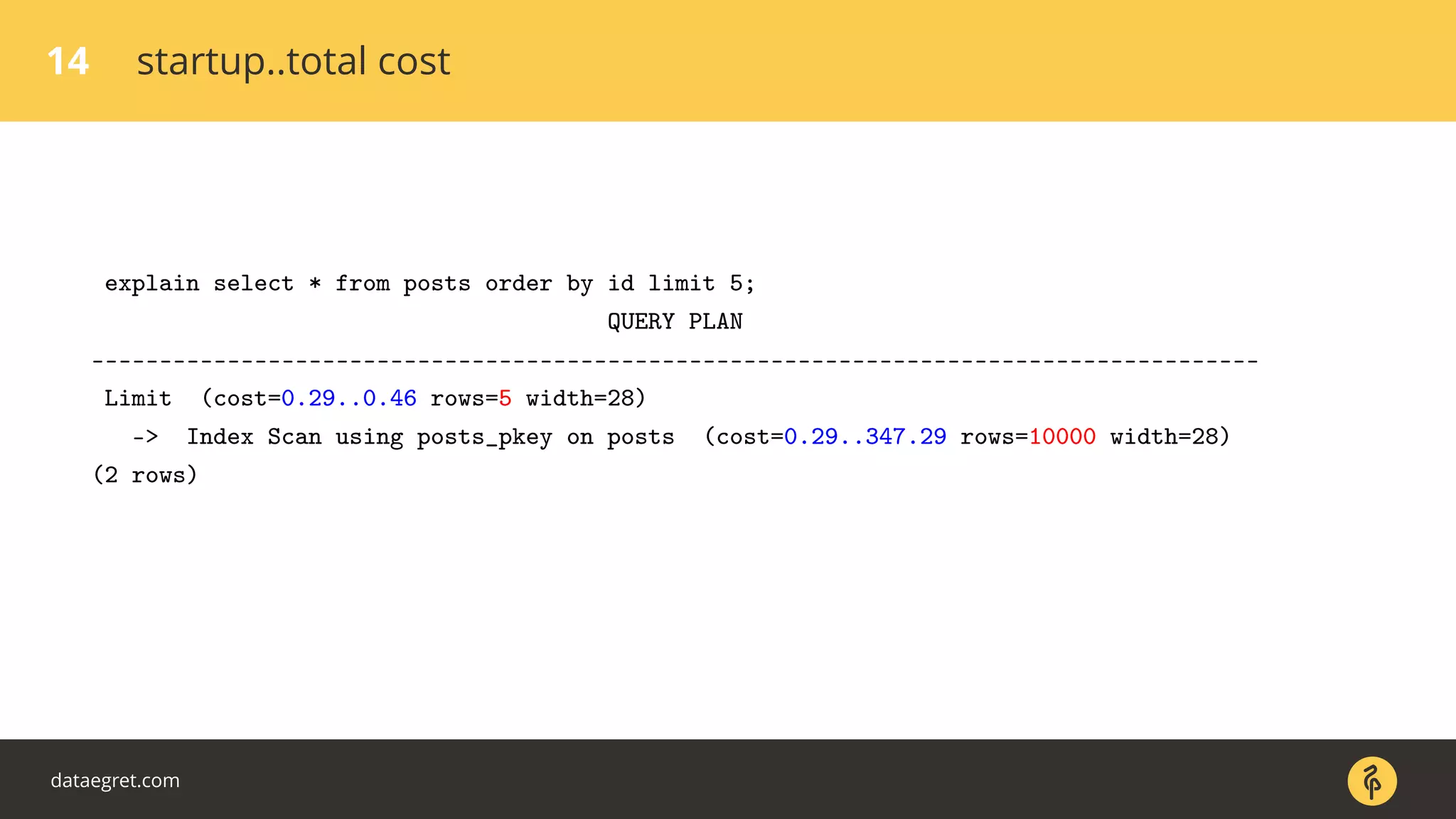
Task: Click the '(2 rows)' result footer
Action: (145, 475)
